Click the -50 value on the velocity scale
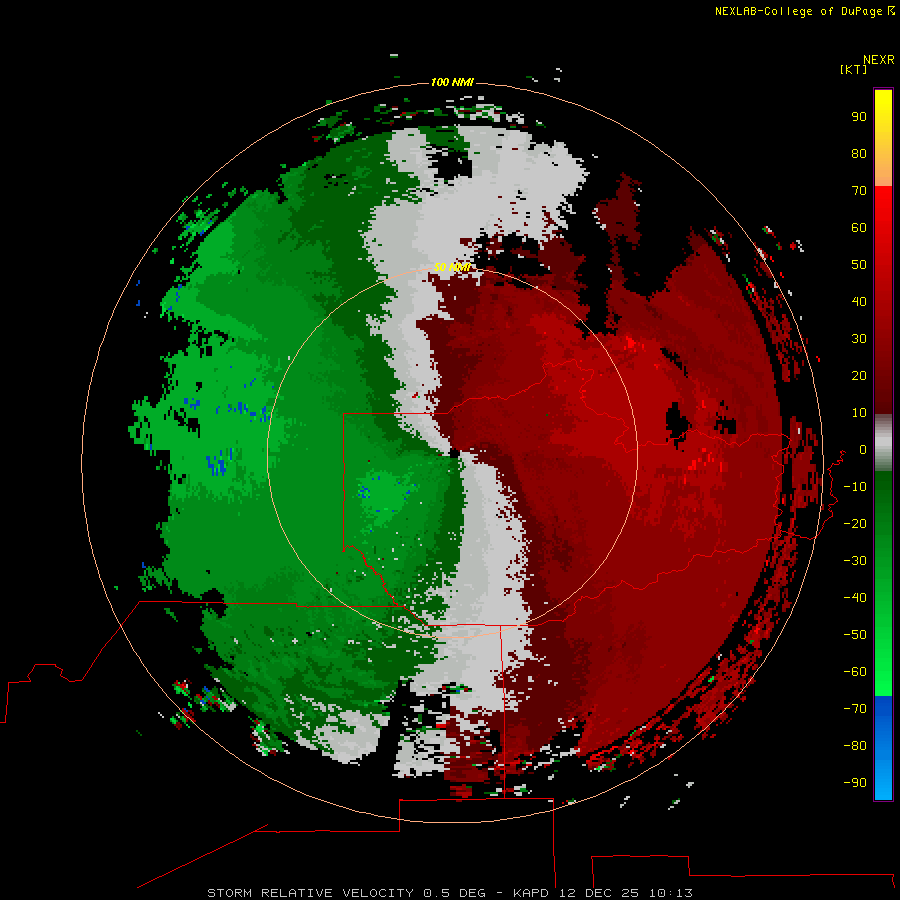 [x=855, y=635]
